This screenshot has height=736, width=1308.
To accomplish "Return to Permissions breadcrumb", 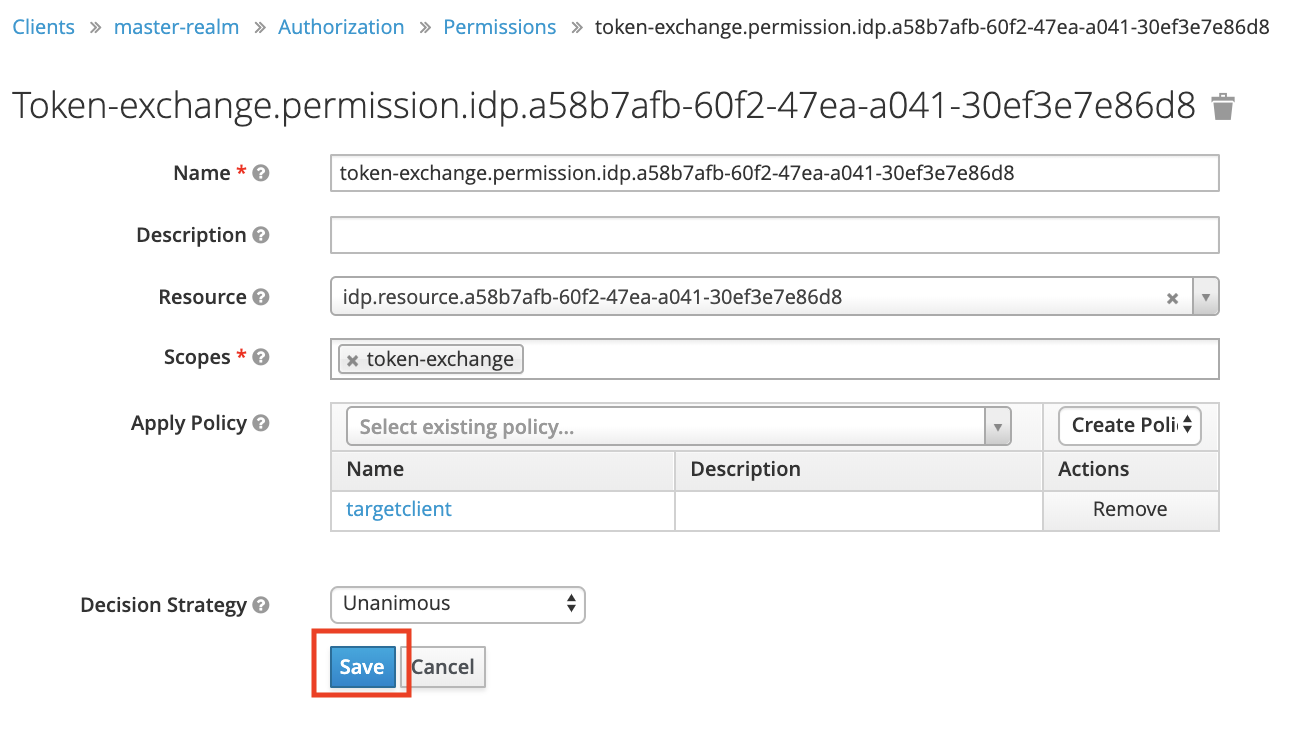I will point(499,27).
